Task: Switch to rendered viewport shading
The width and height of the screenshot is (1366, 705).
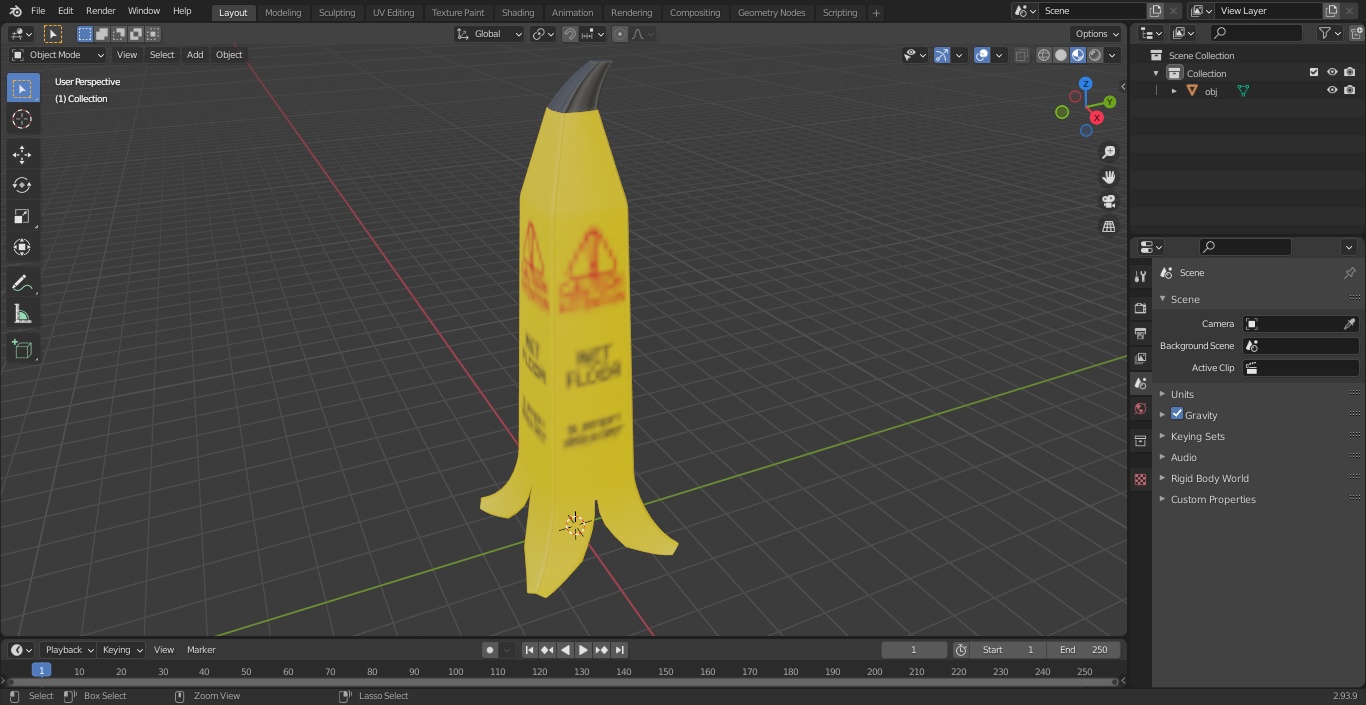Action: 1095,55
